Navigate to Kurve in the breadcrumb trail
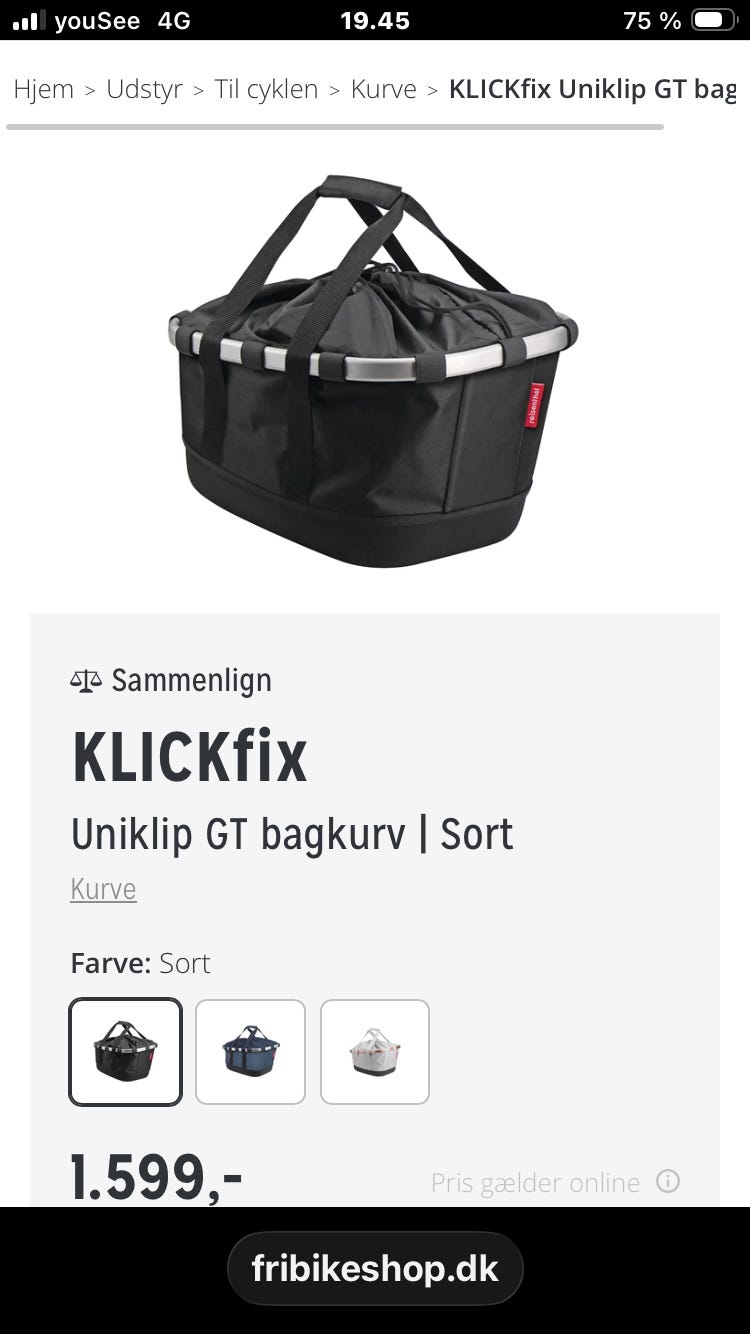 point(383,89)
